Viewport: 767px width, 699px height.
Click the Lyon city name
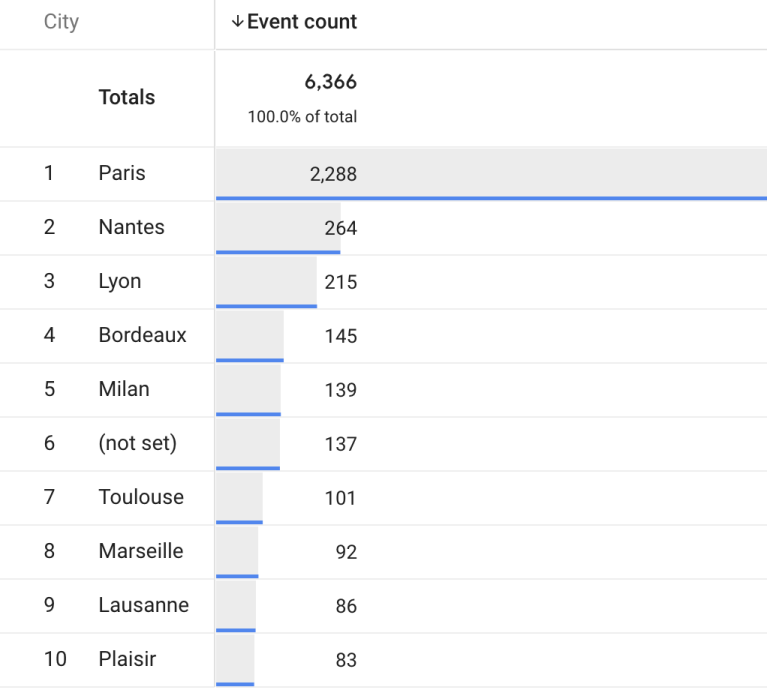coord(120,281)
